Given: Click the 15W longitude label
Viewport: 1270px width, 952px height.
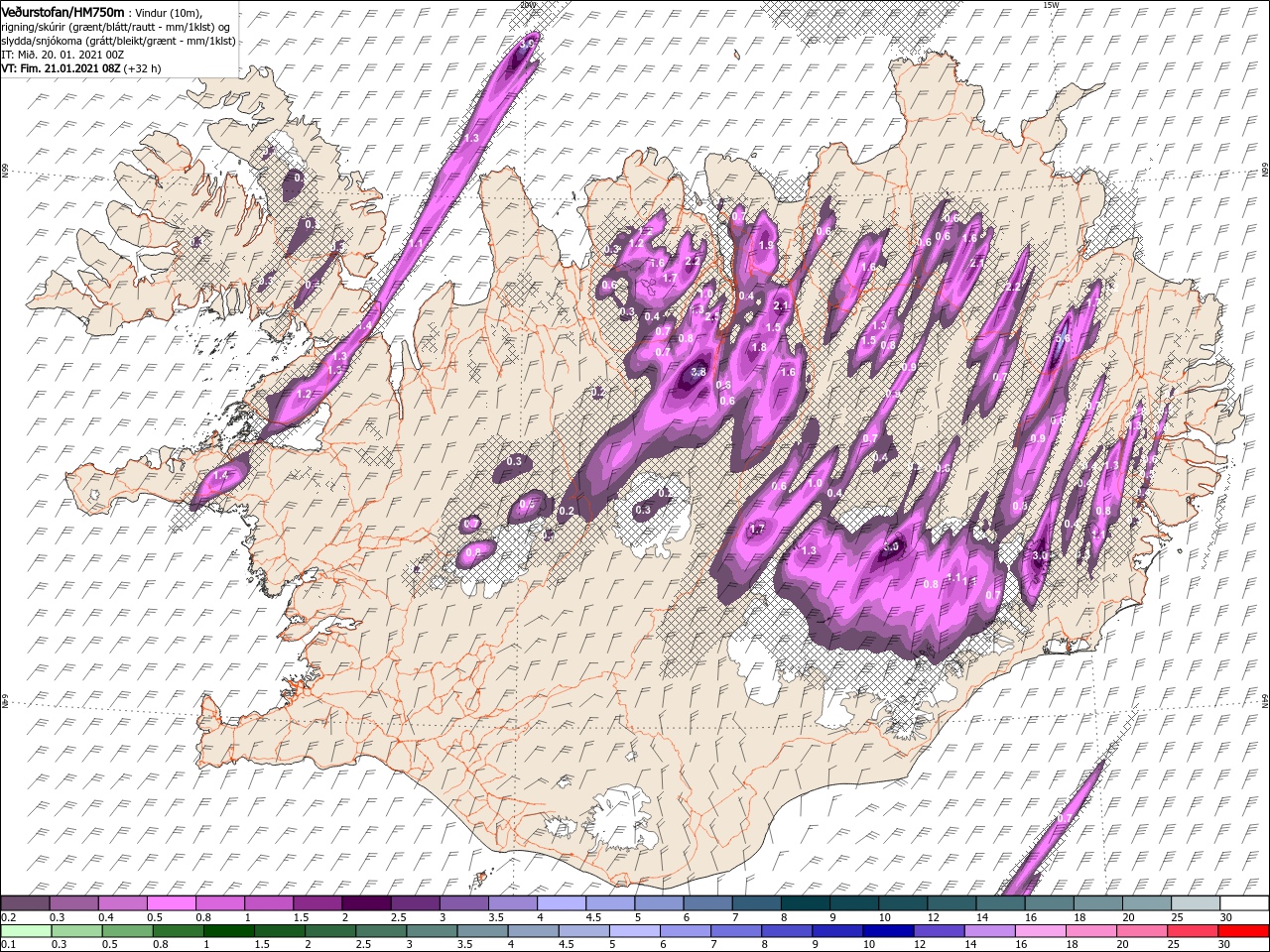Looking at the screenshot, I should pos(1051,5).
